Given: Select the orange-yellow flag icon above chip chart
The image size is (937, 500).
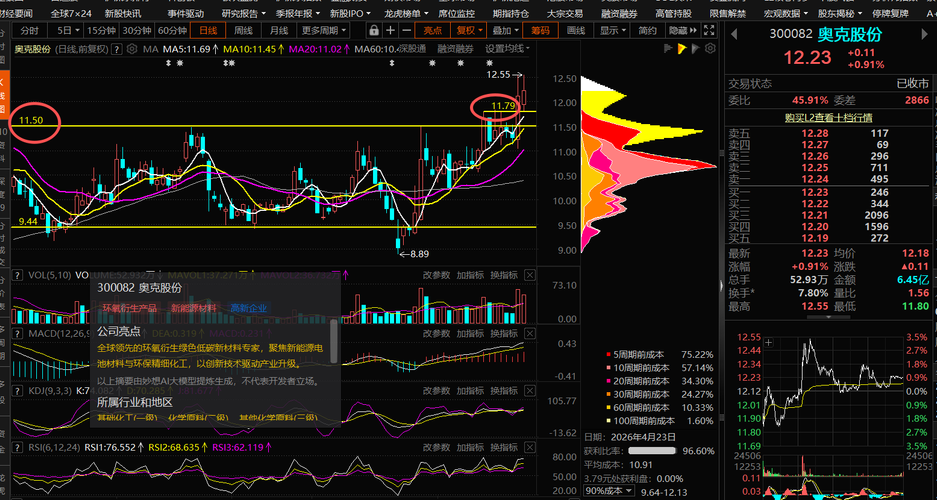Looking at the screenshot, I should coord(682,48).
